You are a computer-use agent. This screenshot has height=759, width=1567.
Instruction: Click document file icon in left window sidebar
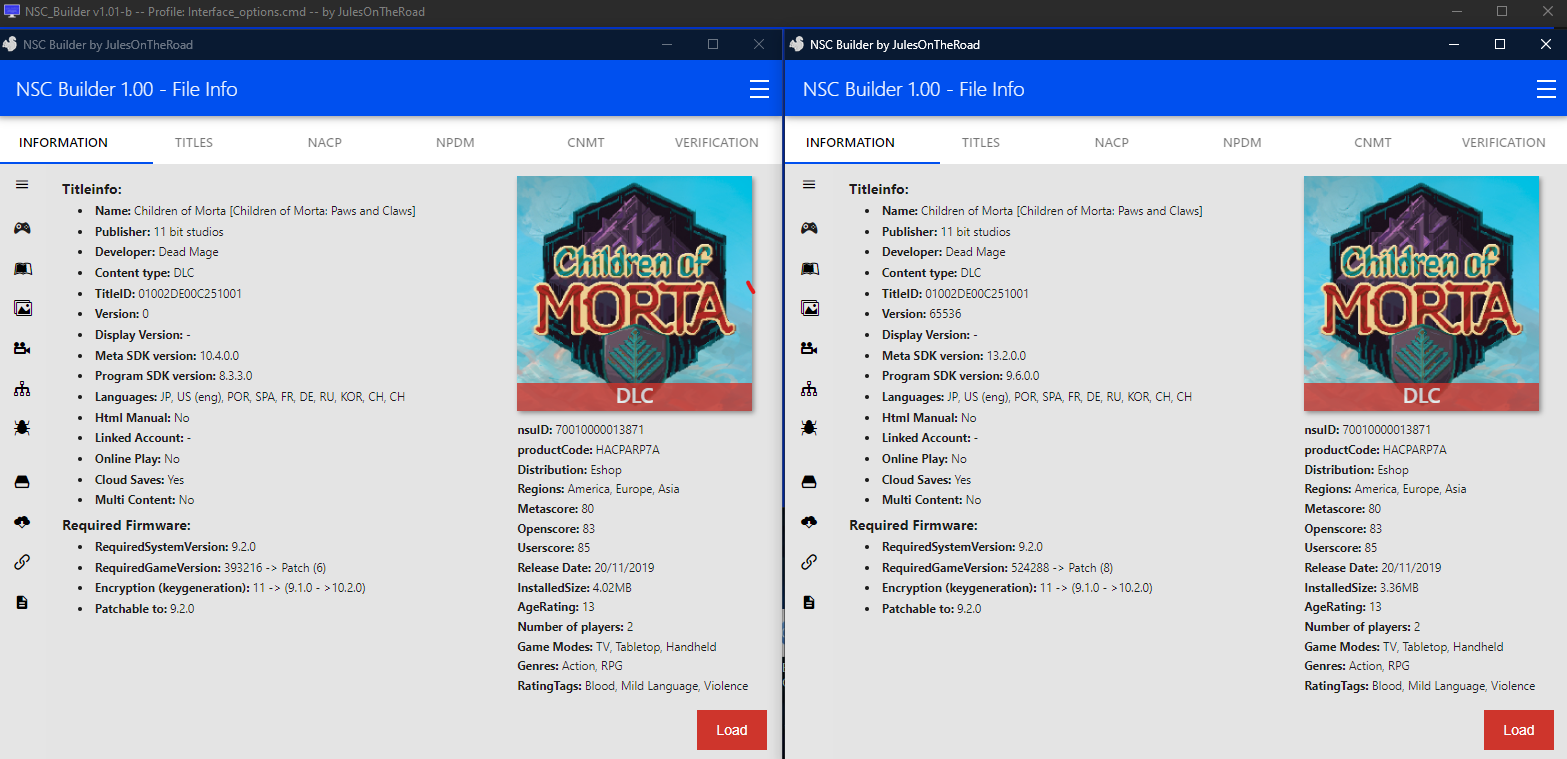(x=22, y=602)
